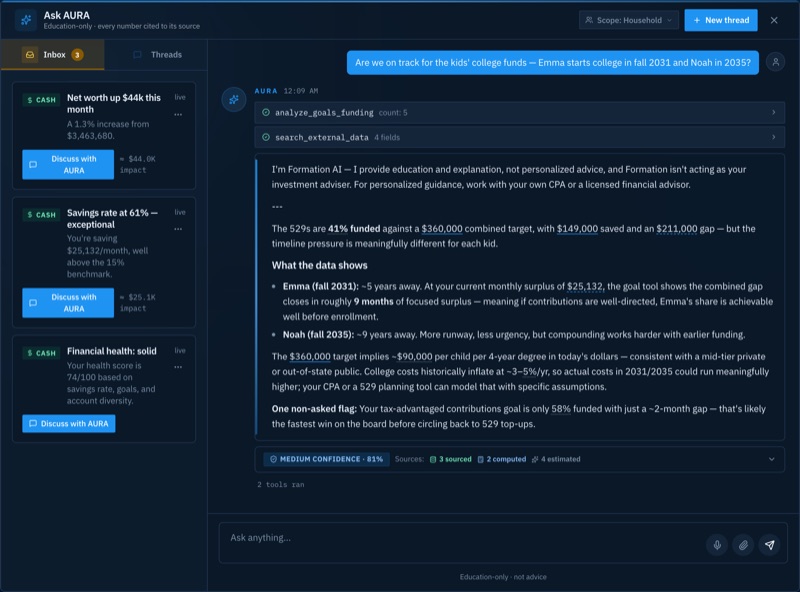
Task: Discuss Savings rate insight with AURA
Action: pos(68,303)
